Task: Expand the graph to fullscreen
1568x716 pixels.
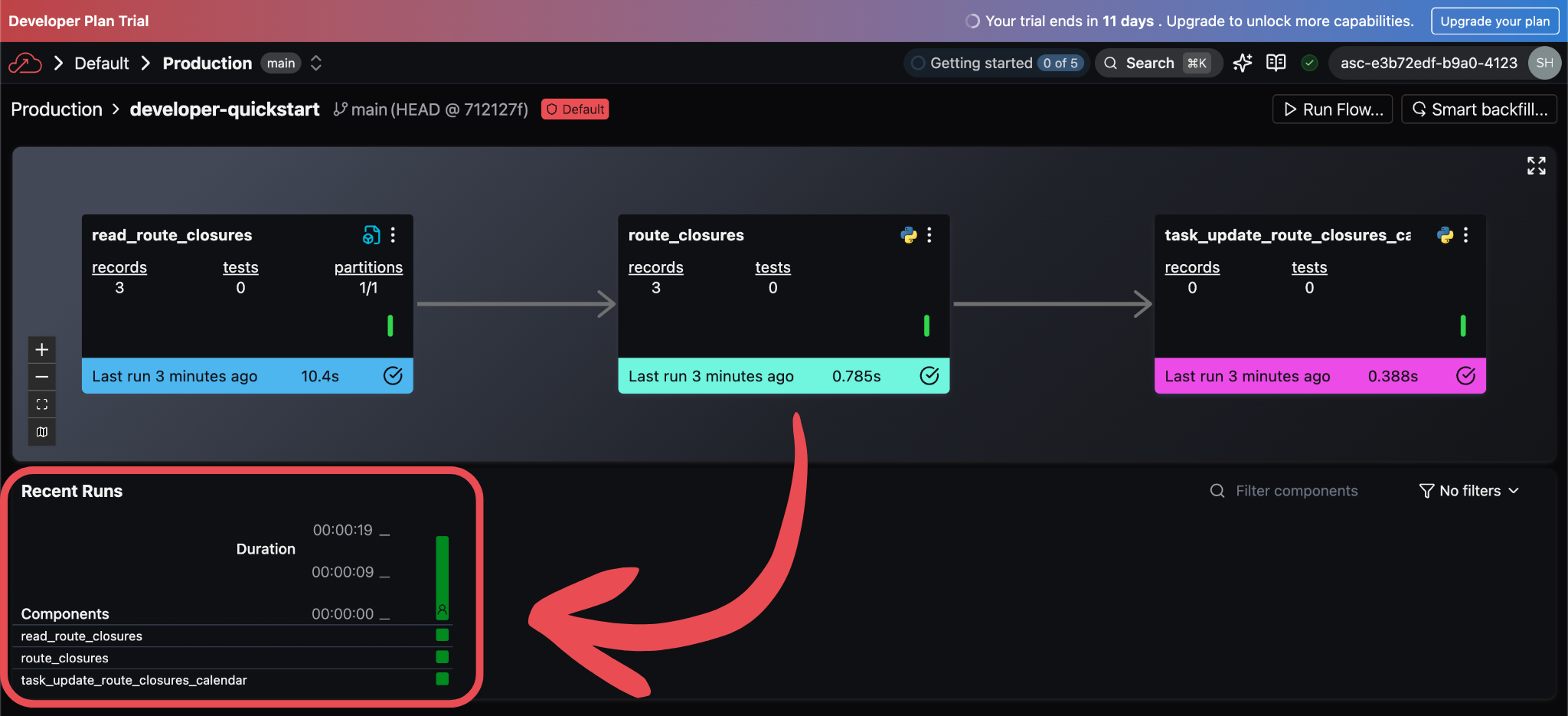Action: [1536, 165]
